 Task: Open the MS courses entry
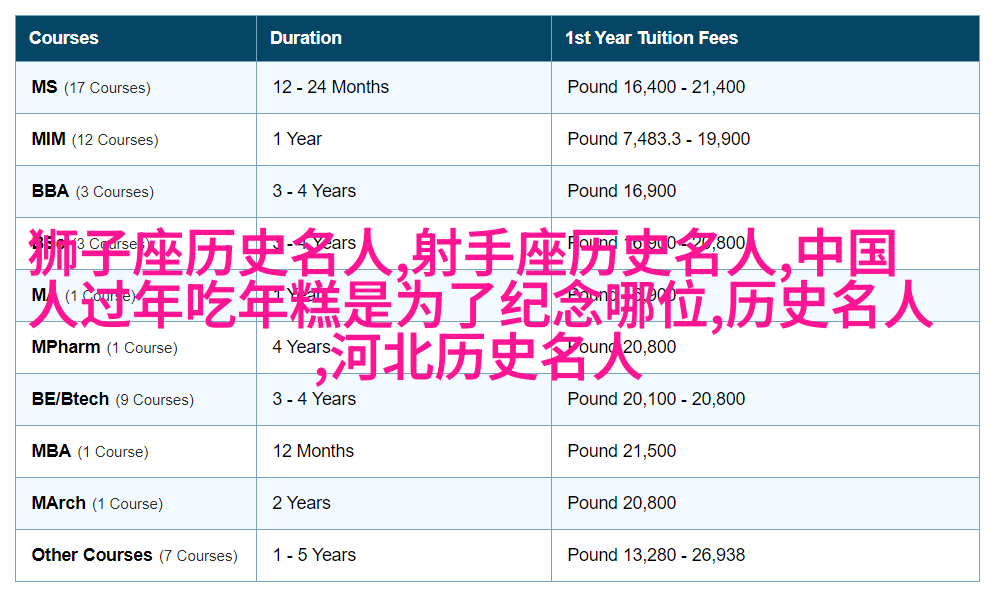pyautogui.click(x=91, y=87)
